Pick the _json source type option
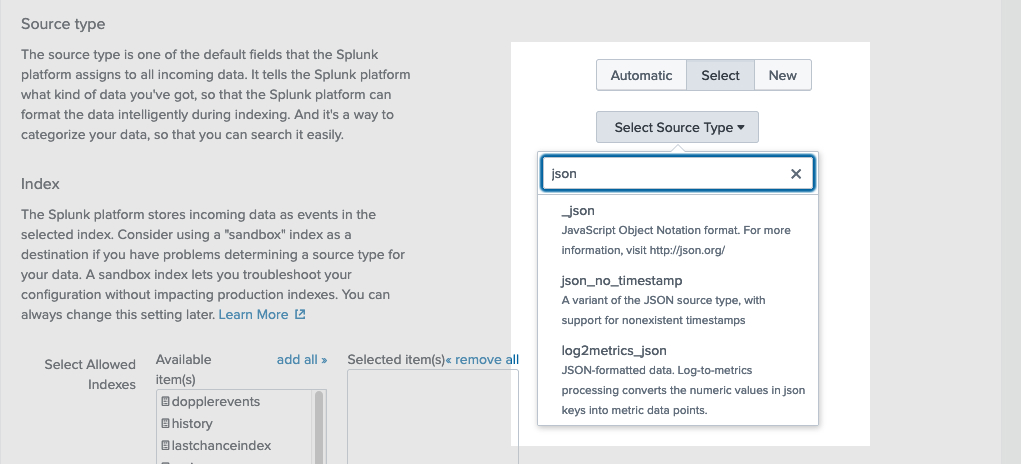The image size is (1021, 464). [x=677, y=230]
